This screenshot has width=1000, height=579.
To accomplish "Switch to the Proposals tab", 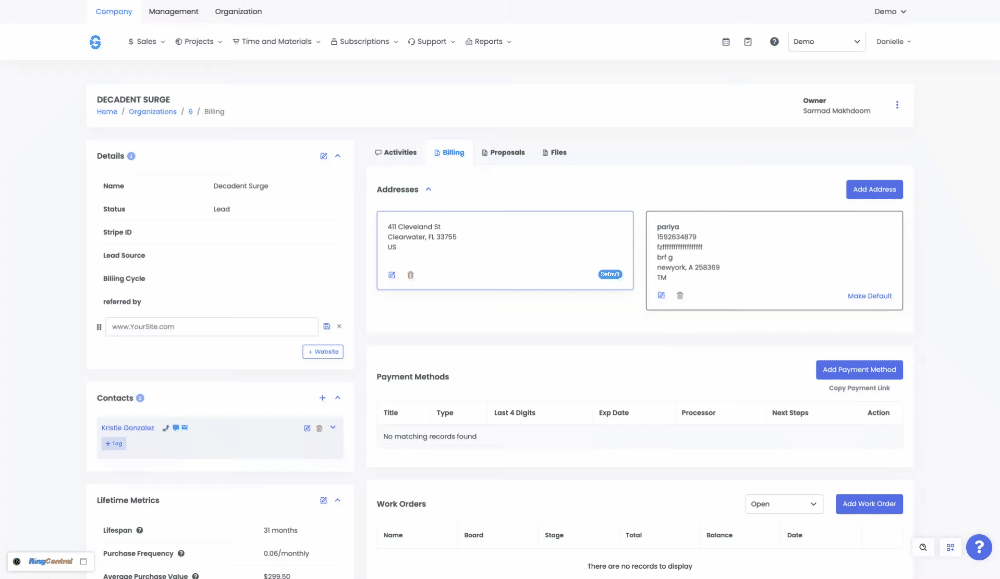I will click(x=503, y=153).
